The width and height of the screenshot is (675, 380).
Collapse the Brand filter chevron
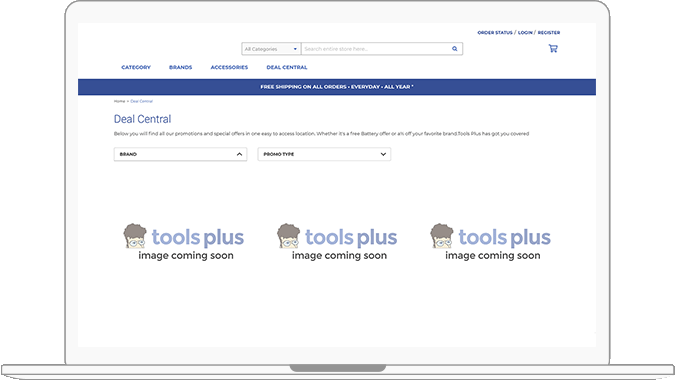[x=239, y=154]
